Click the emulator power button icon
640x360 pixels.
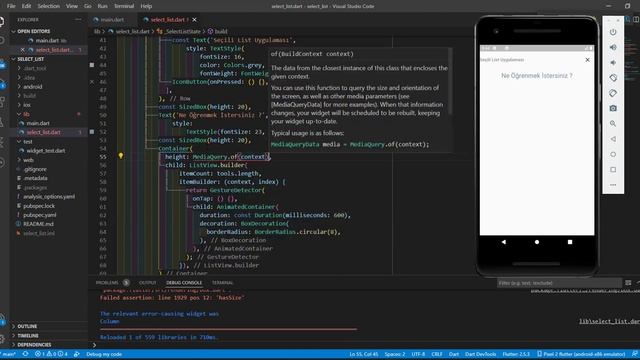coord(613,32)
